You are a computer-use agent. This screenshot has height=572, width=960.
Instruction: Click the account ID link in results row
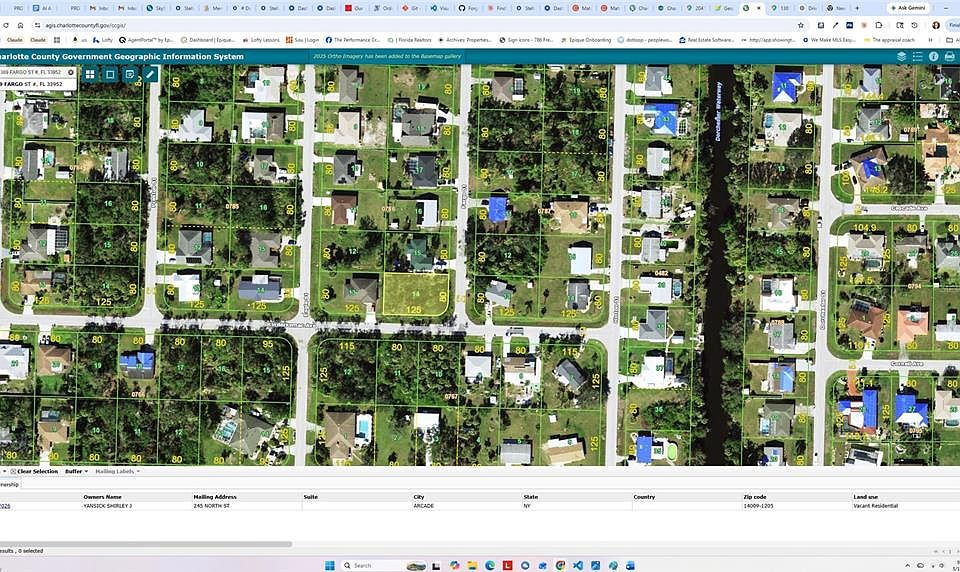(5, 506)
